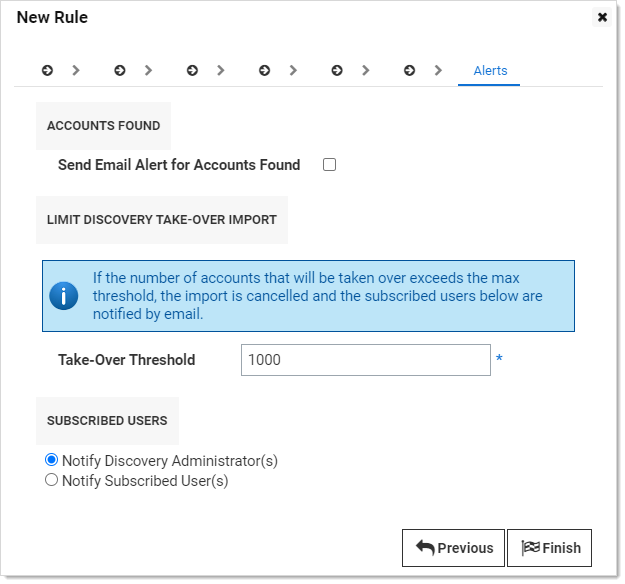625x584 pixels.
Task: Click the Finish button
Action: [549, 548]
